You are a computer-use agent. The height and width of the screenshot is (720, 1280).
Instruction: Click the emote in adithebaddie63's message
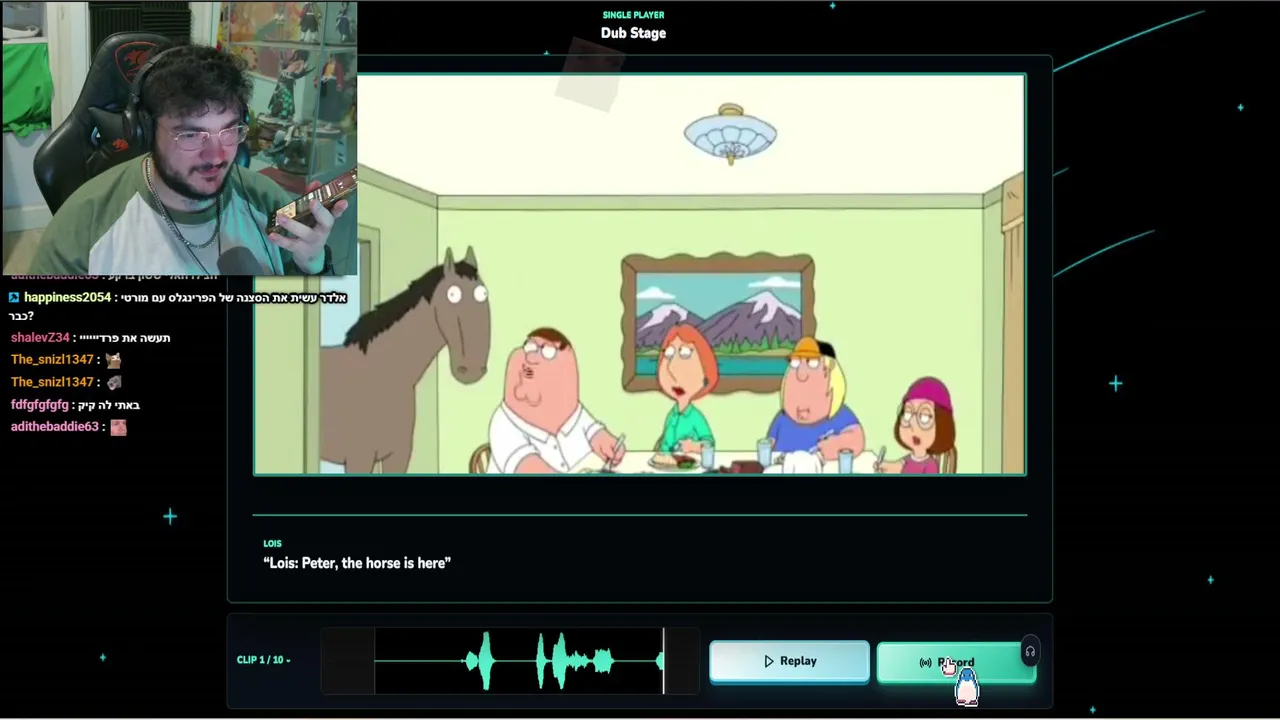click(118, 427)
